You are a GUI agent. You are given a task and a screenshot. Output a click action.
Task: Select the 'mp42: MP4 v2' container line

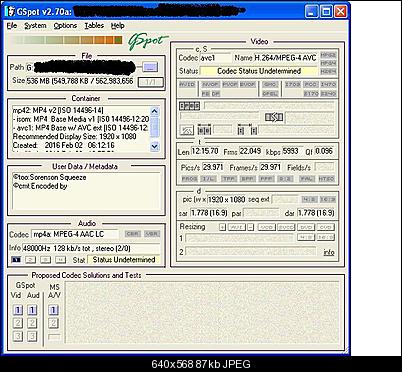click(58, 110)
